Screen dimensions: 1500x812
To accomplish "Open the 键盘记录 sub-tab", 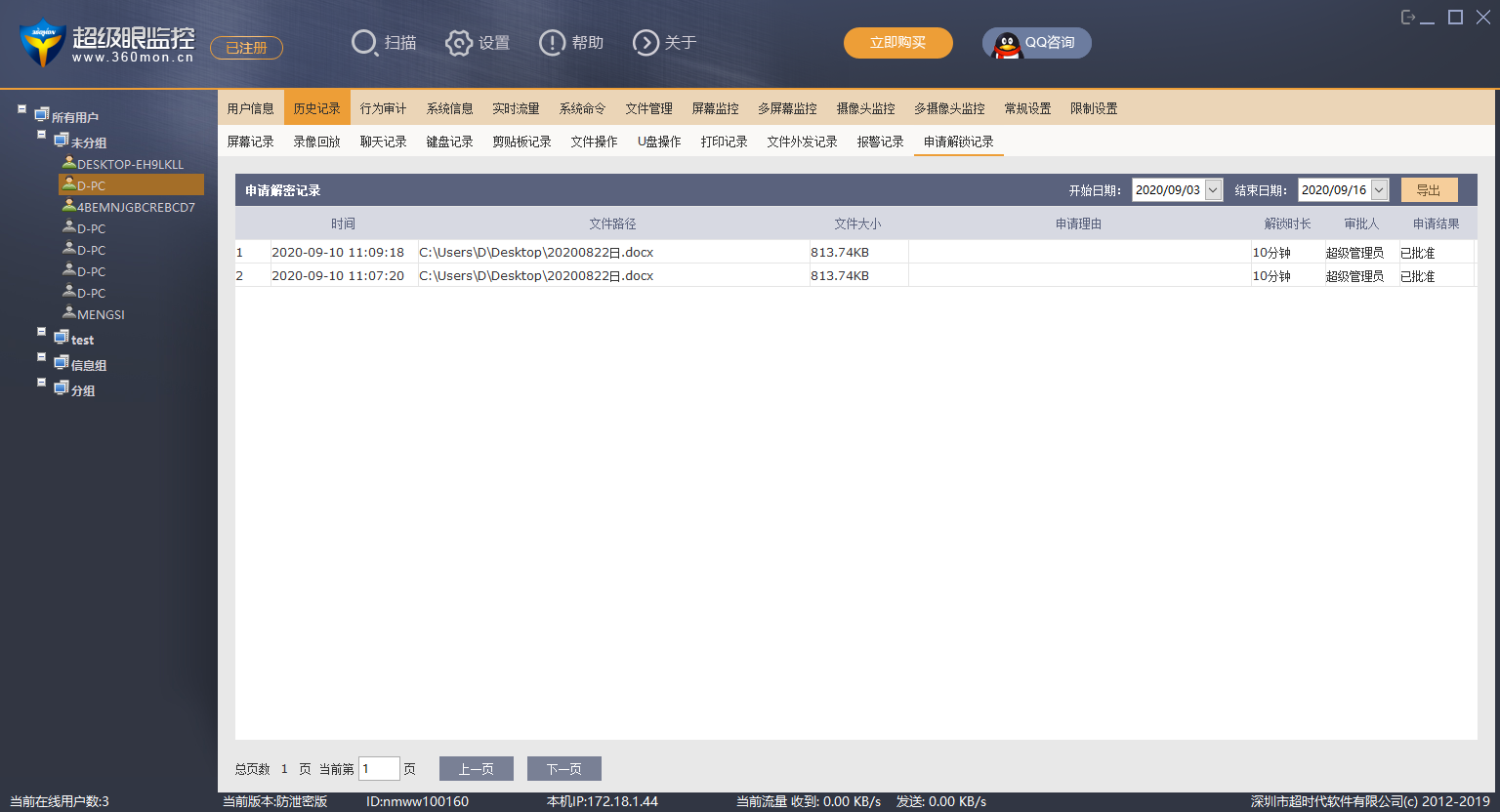I will point(449,142).
